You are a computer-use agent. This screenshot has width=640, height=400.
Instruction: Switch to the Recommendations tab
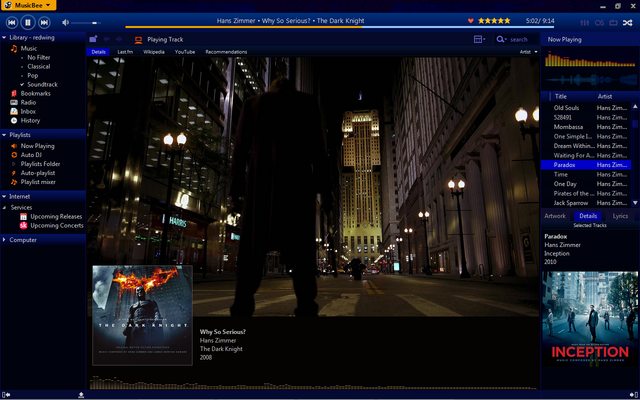coord(226,52)
